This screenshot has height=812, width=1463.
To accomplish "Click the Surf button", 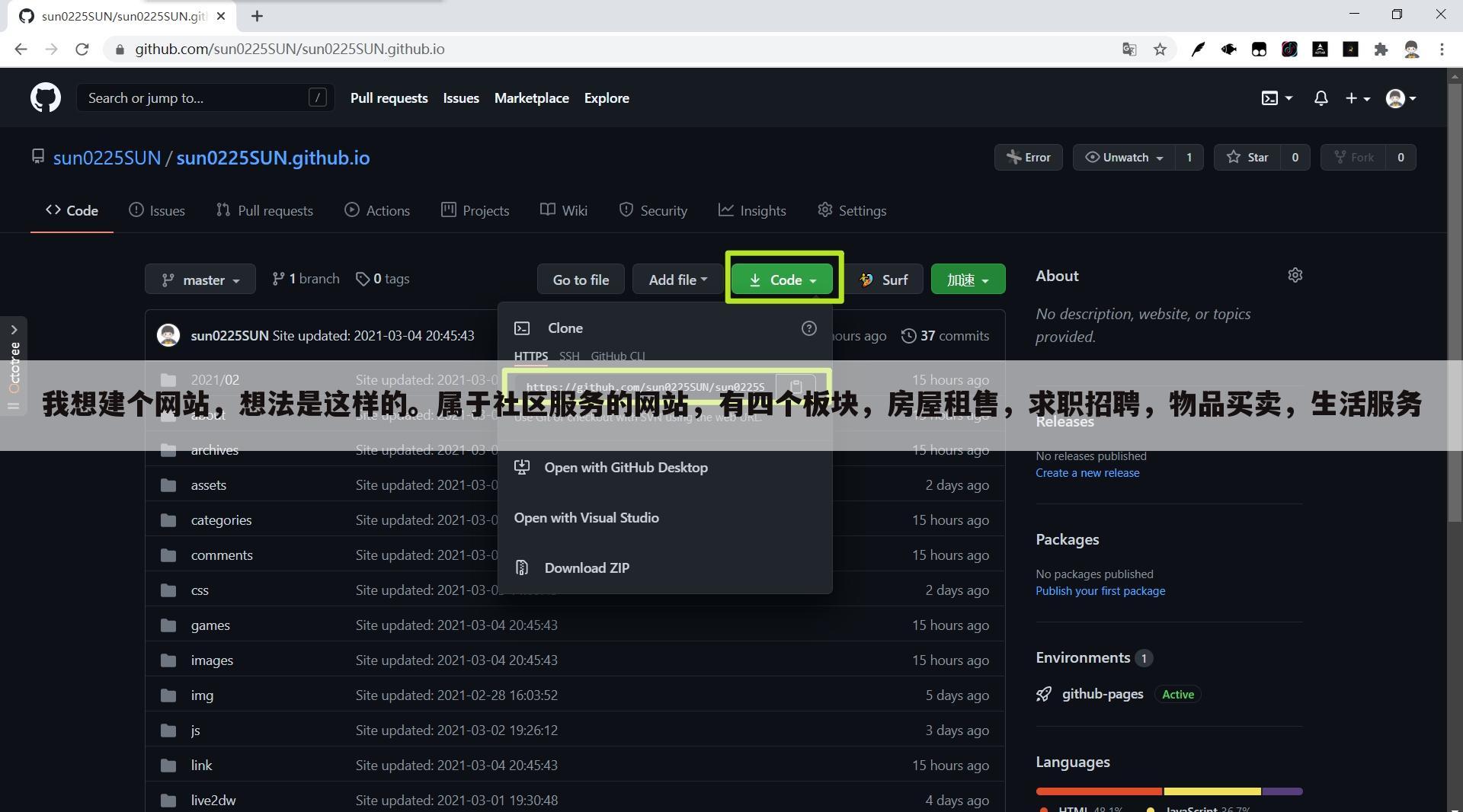I will pyautogui.click(x=884, y=280).
